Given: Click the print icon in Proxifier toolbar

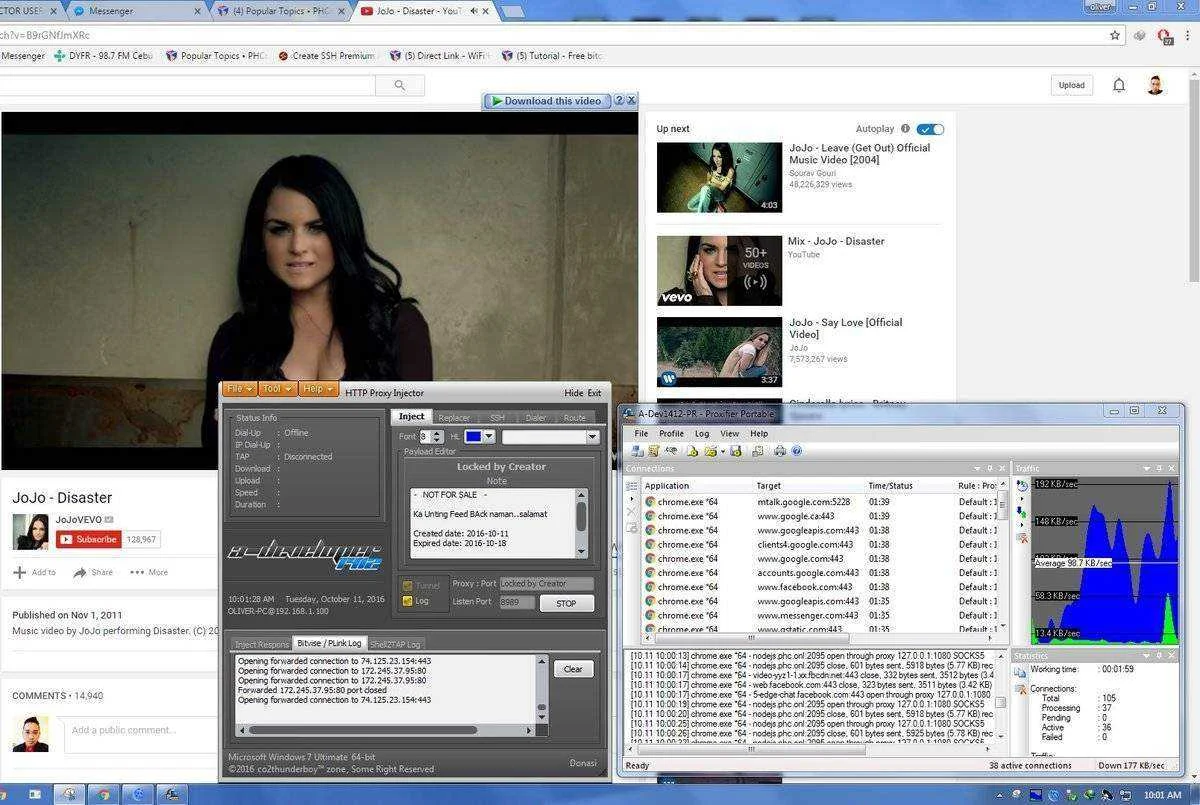Looking at the screenshot, I should coord(780,451).
